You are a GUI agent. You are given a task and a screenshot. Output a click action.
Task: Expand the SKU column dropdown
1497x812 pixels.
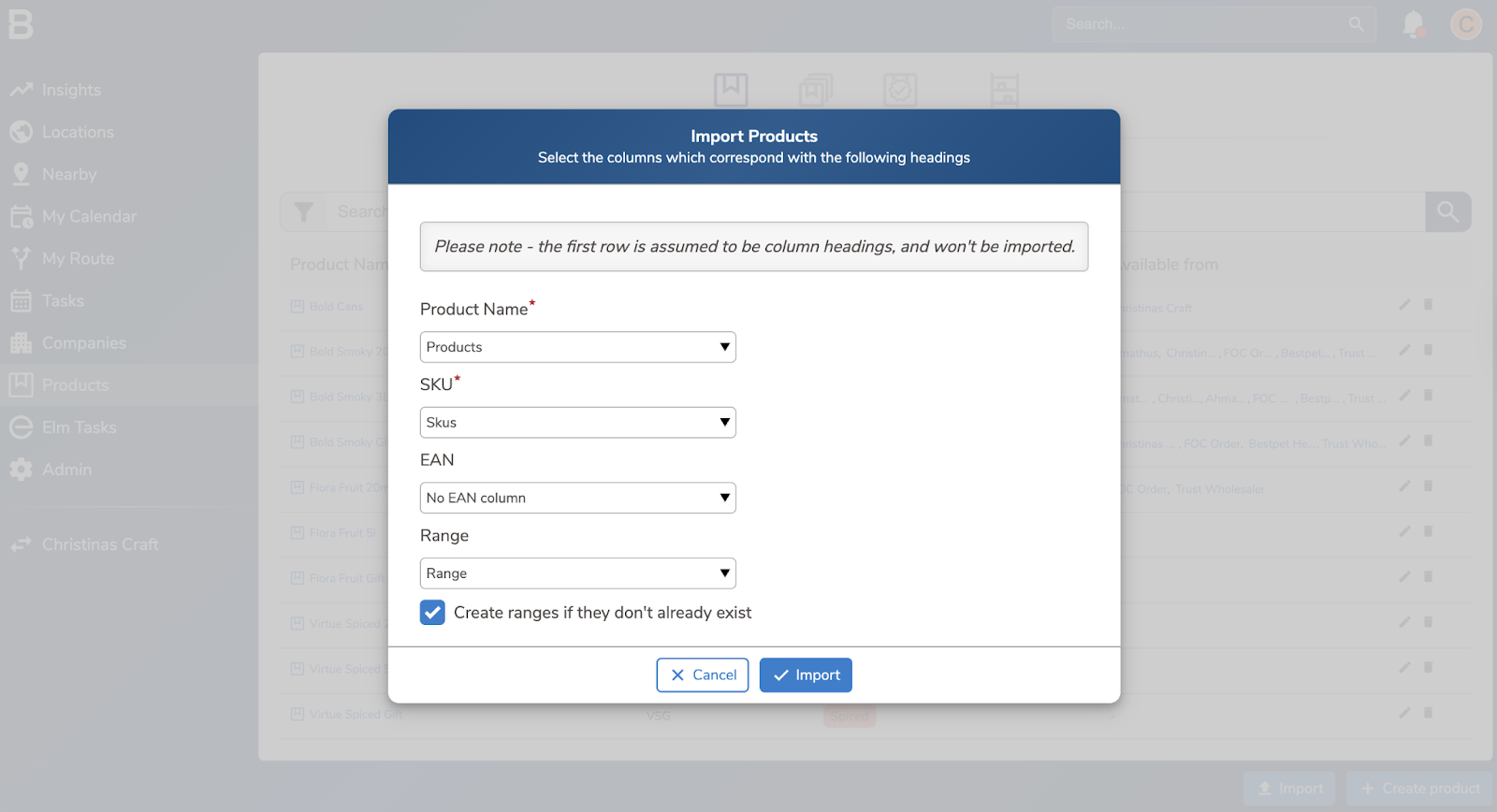pos(577,423)
